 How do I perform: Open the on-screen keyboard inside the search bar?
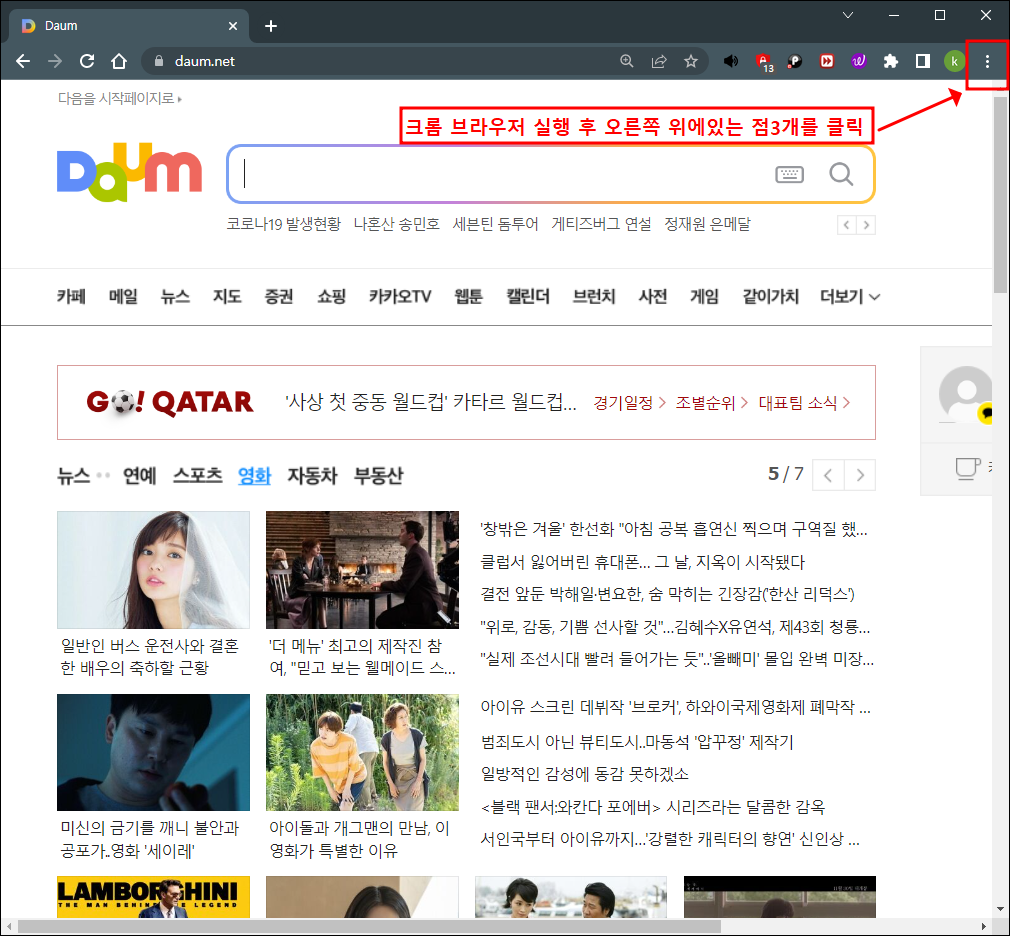789,174
